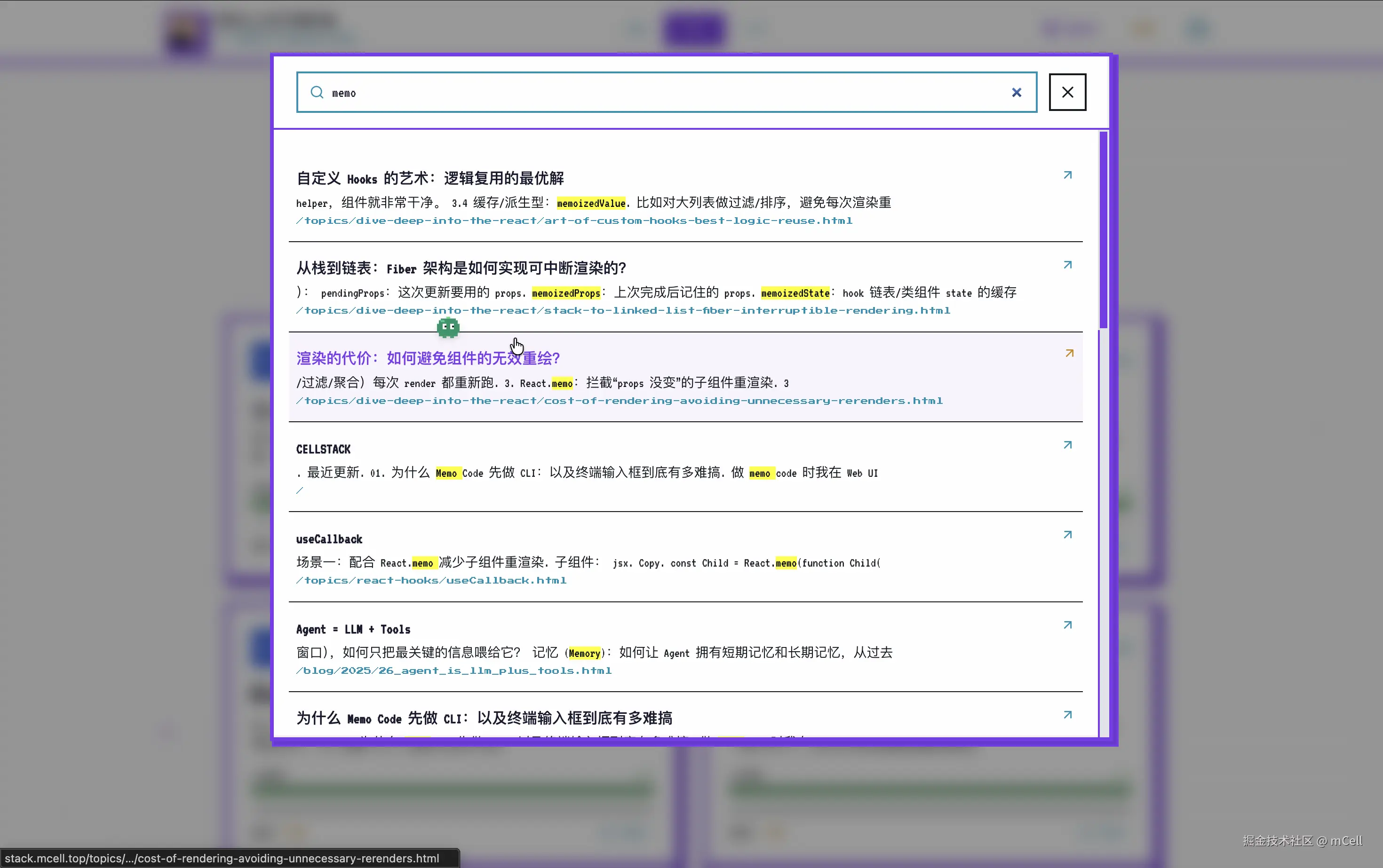
Task: Open 渲染的代价 highlighted result title
Action: tap(428, 358)
